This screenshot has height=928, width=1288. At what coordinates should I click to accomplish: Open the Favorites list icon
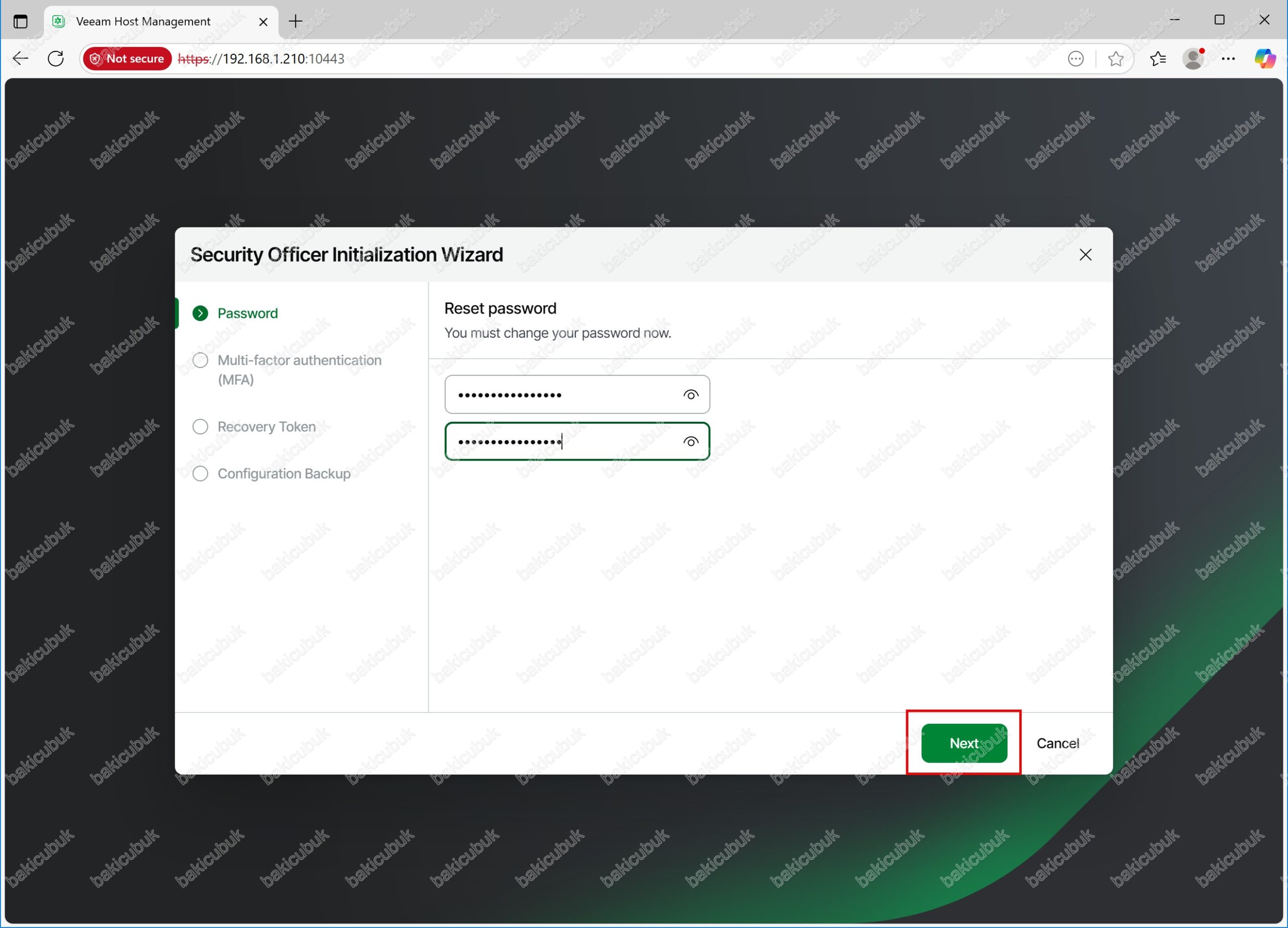click(x=1157, y=58)
